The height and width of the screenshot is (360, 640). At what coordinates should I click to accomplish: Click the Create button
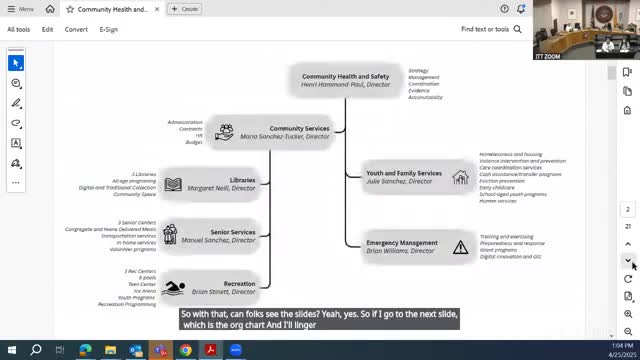(x=184, y=9)
